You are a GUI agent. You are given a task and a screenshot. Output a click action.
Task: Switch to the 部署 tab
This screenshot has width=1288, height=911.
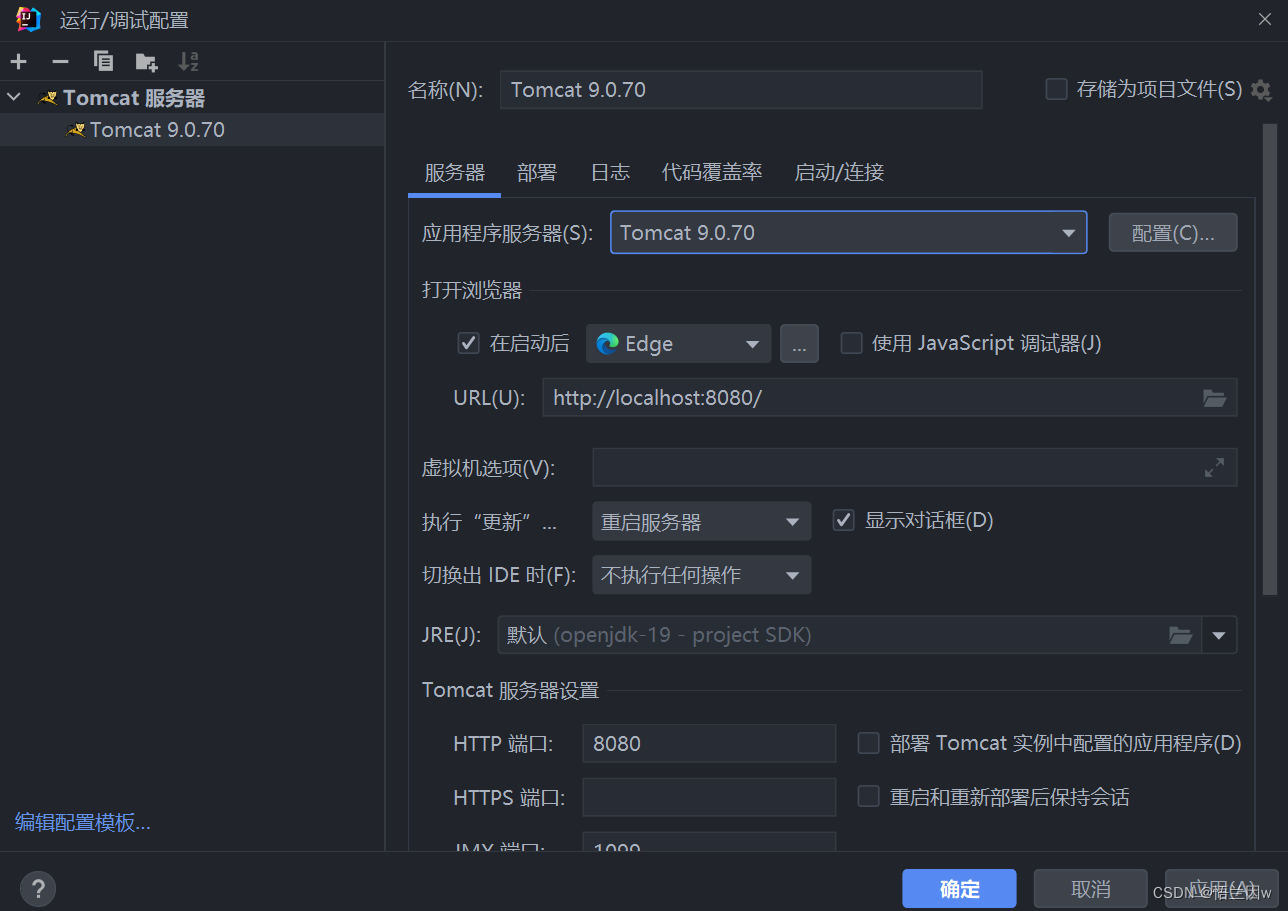click(537, 172)
